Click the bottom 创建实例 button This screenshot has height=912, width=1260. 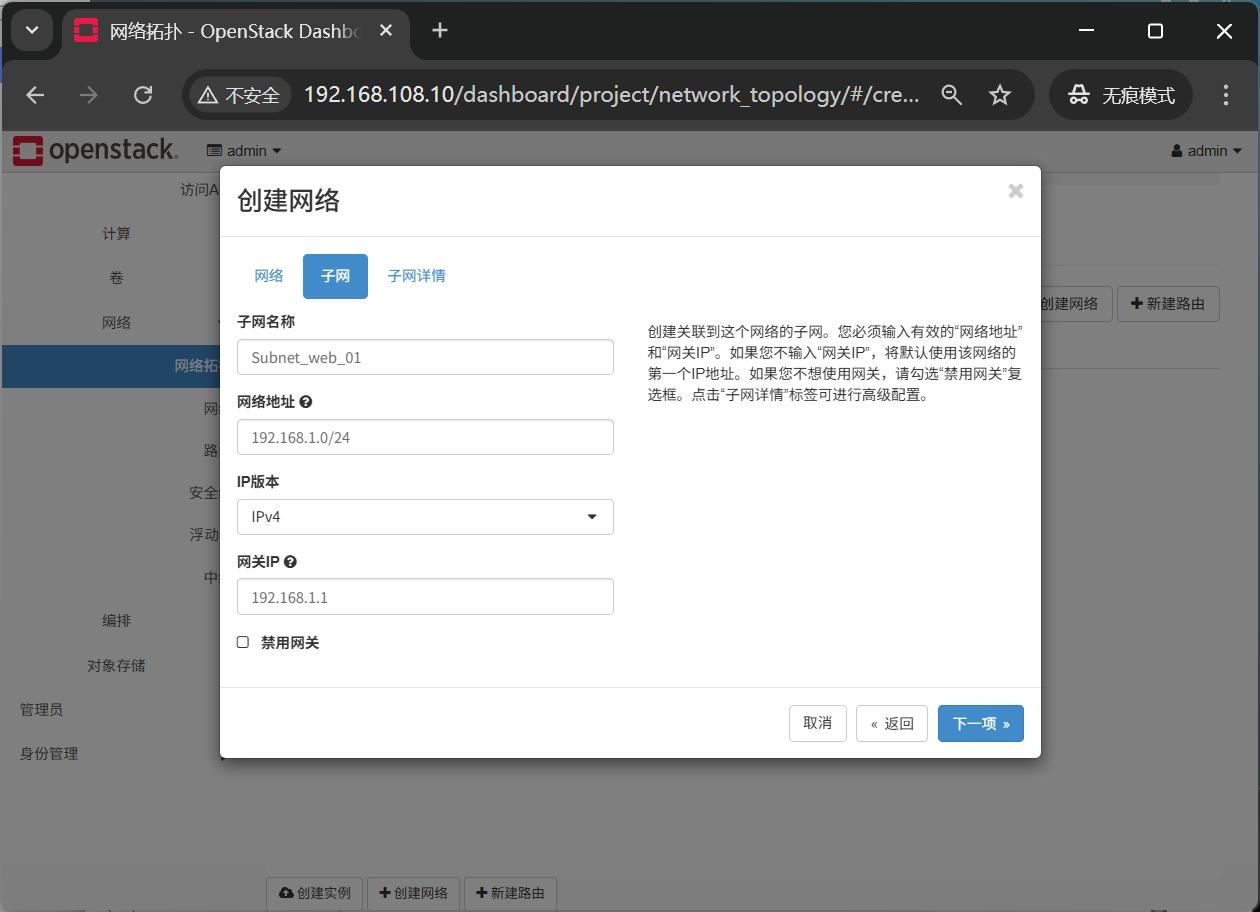pyautogui.click(x=315, y=893)
